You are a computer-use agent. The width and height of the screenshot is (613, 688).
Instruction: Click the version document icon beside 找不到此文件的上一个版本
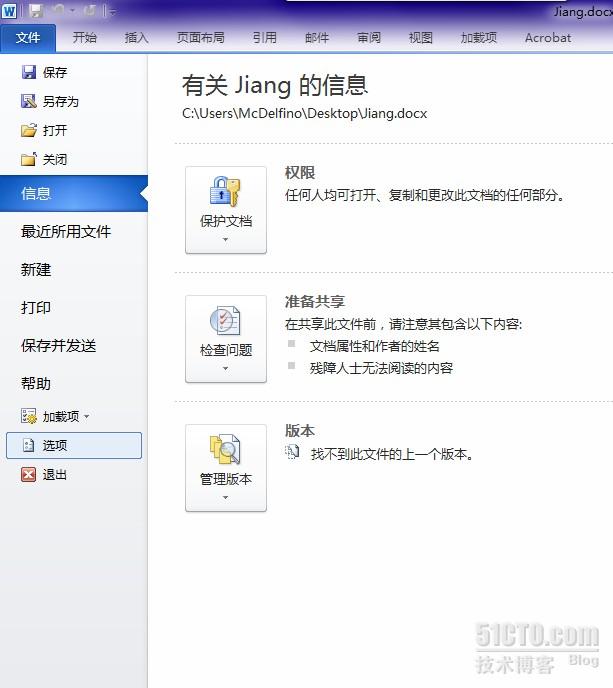(x=292, y=452)
